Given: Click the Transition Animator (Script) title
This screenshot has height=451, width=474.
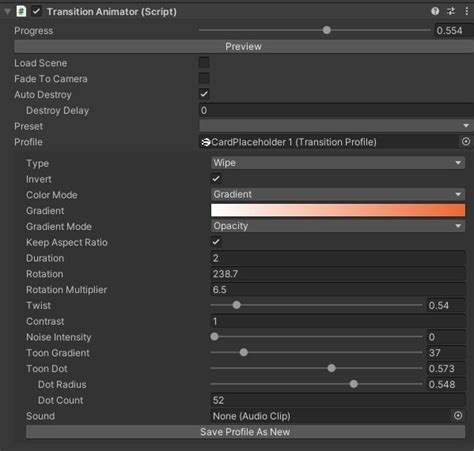Looking at the screenshot, I should pos(112,12).
